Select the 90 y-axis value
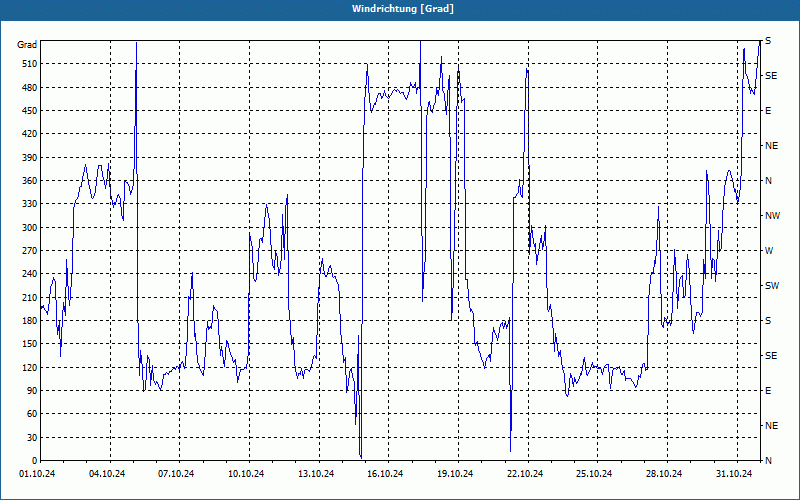The height and width of the screenshot is (500, 800). click(32, 391)
